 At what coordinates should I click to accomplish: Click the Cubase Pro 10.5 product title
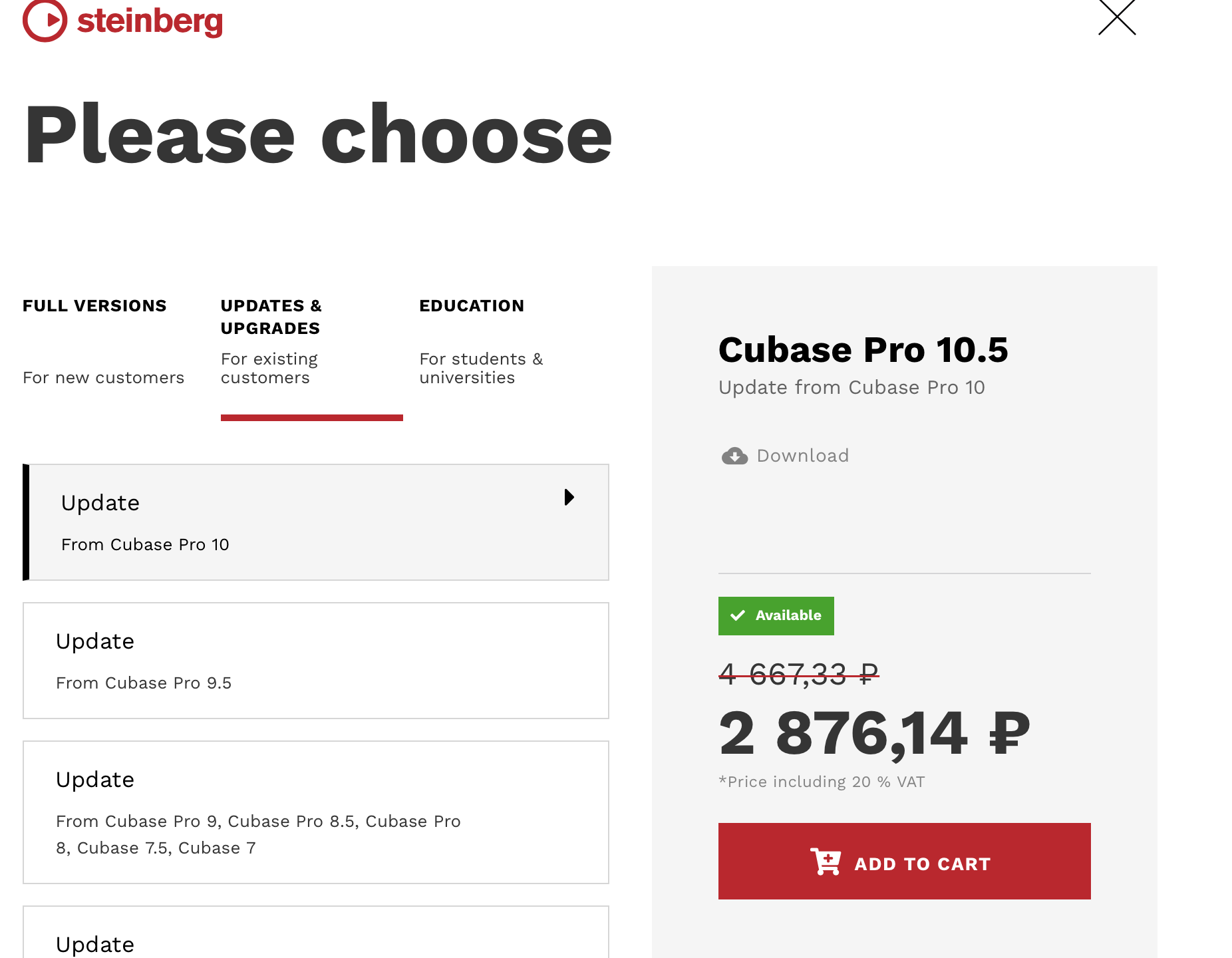pos(863,350)
